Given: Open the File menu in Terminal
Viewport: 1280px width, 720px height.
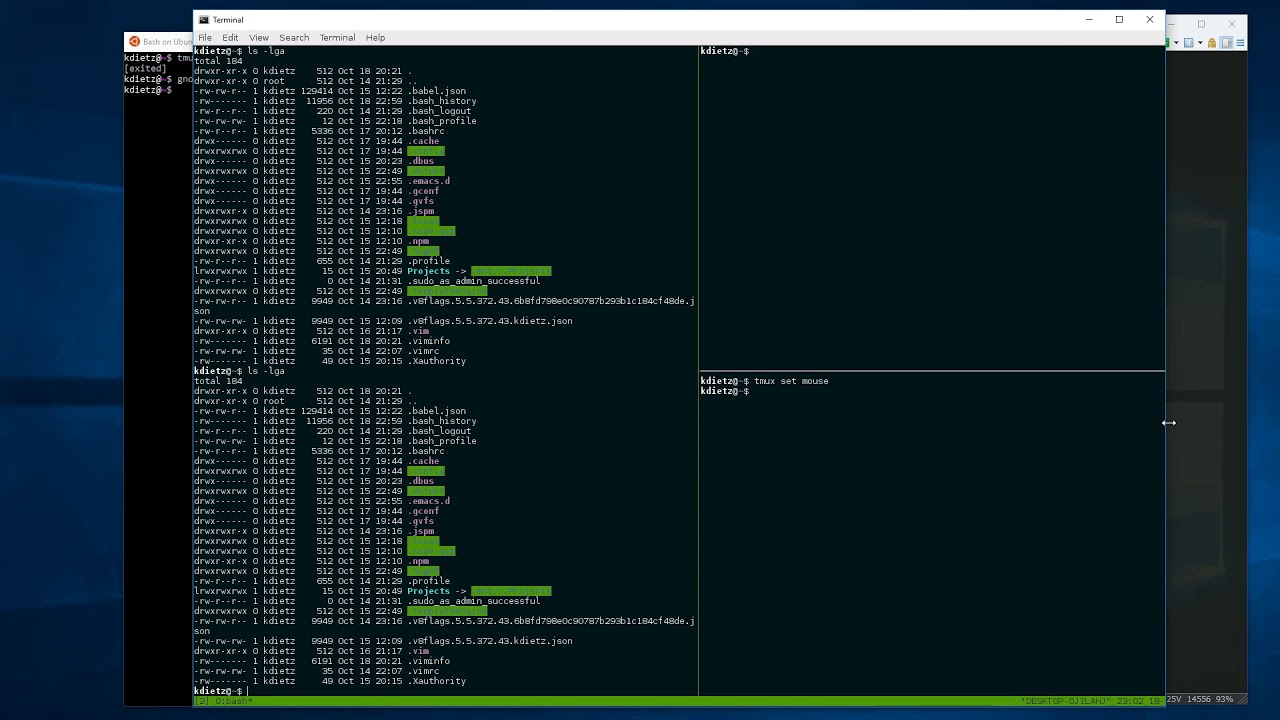Looking at the screenshot, I should [205, 37].
